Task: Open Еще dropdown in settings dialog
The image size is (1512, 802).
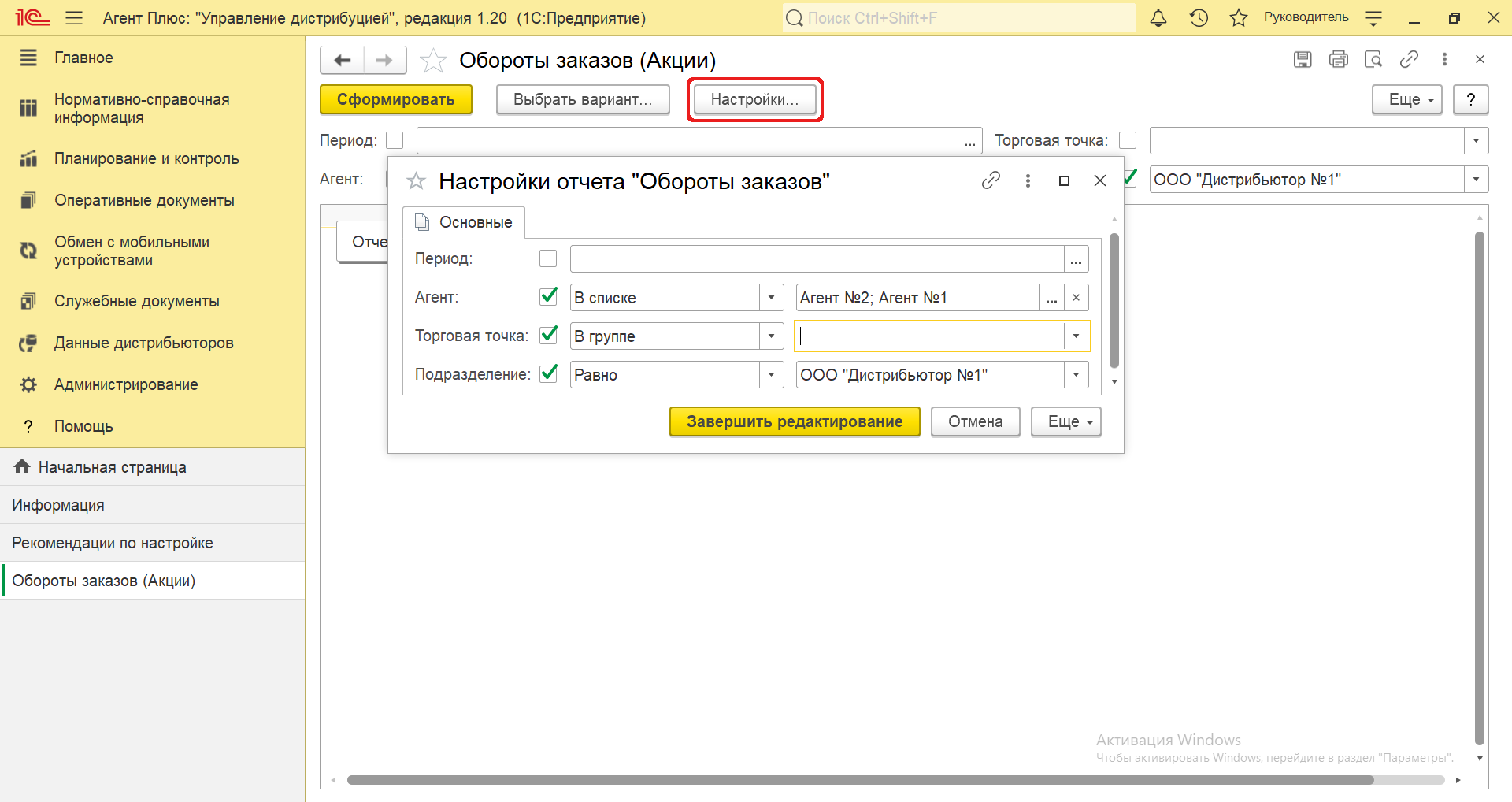Action: point(1065,421)
